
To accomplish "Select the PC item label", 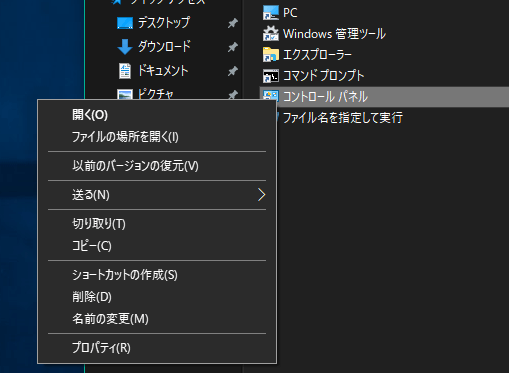I will [x=290, y=13].
